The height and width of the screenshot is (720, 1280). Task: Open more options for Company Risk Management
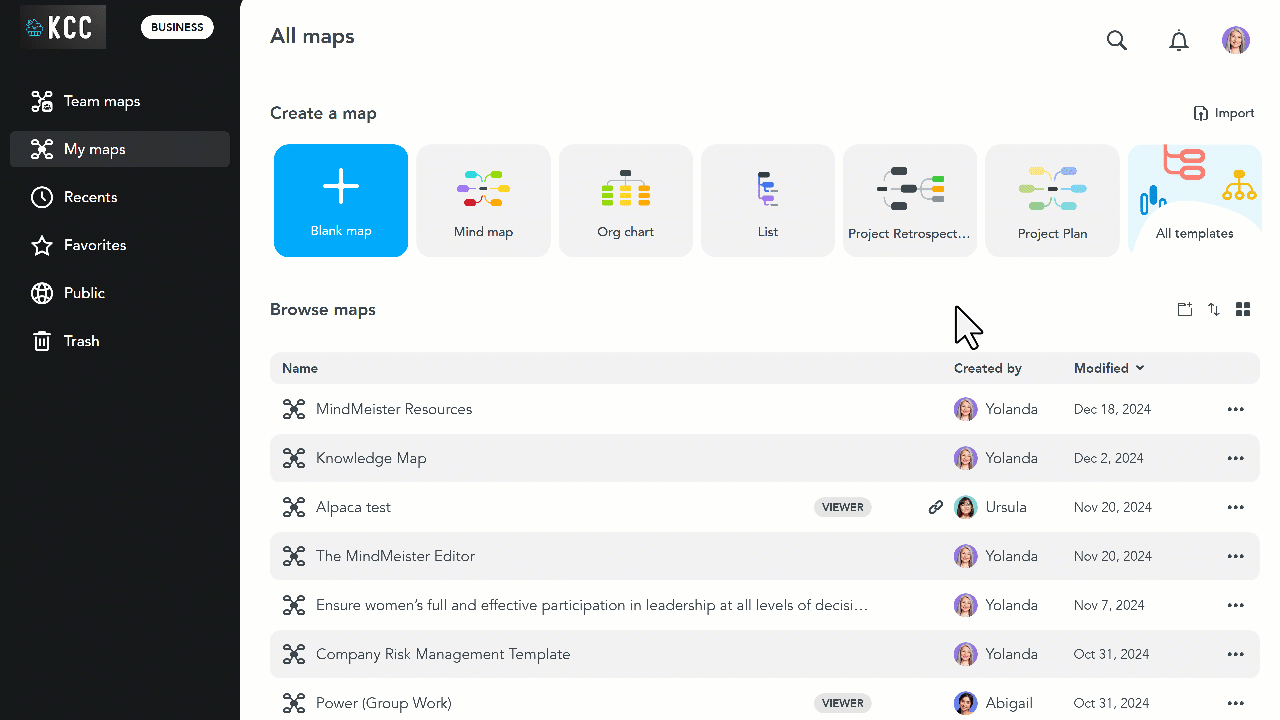point(1236,654)
